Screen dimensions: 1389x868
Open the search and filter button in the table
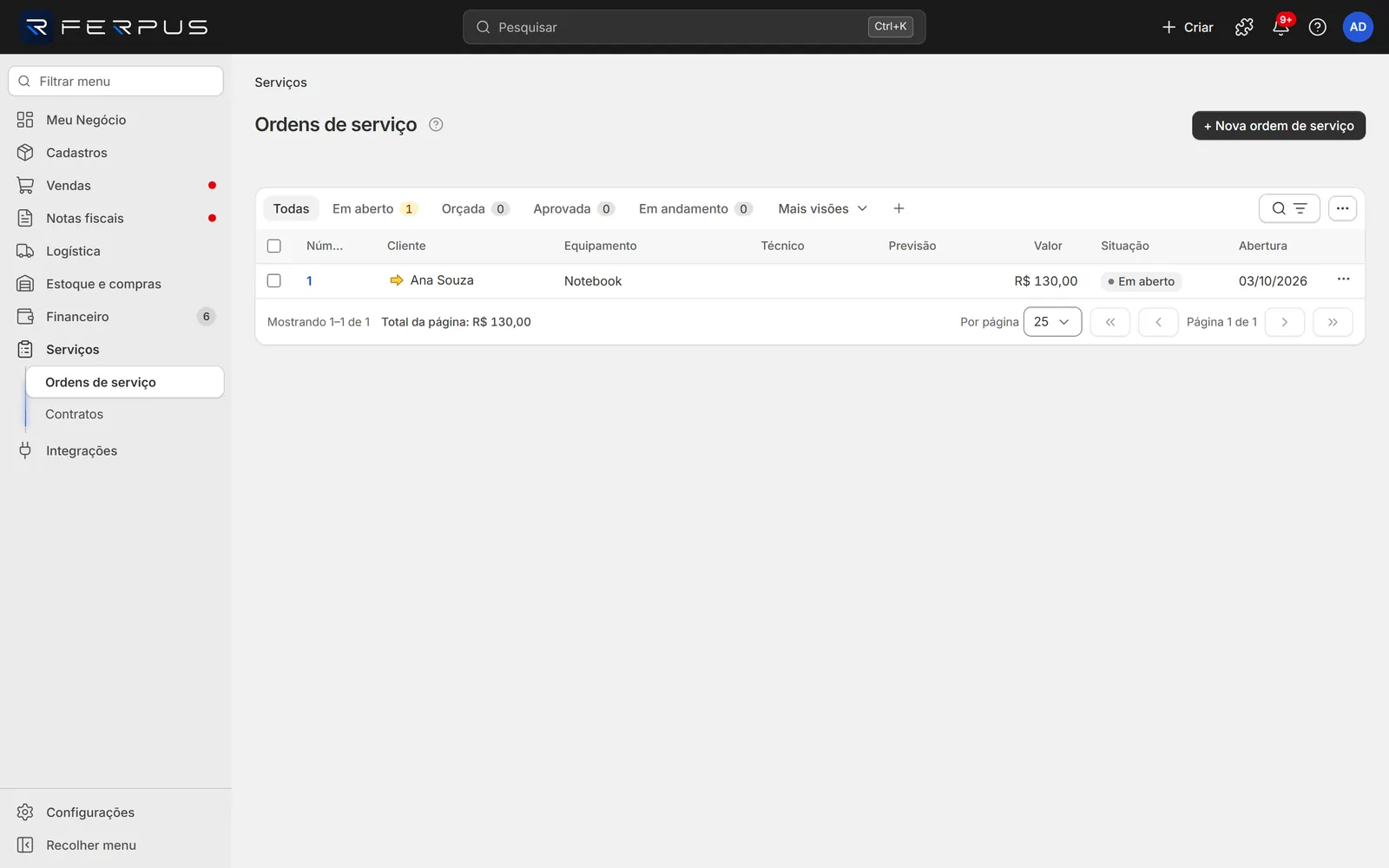pos(1289,208)
